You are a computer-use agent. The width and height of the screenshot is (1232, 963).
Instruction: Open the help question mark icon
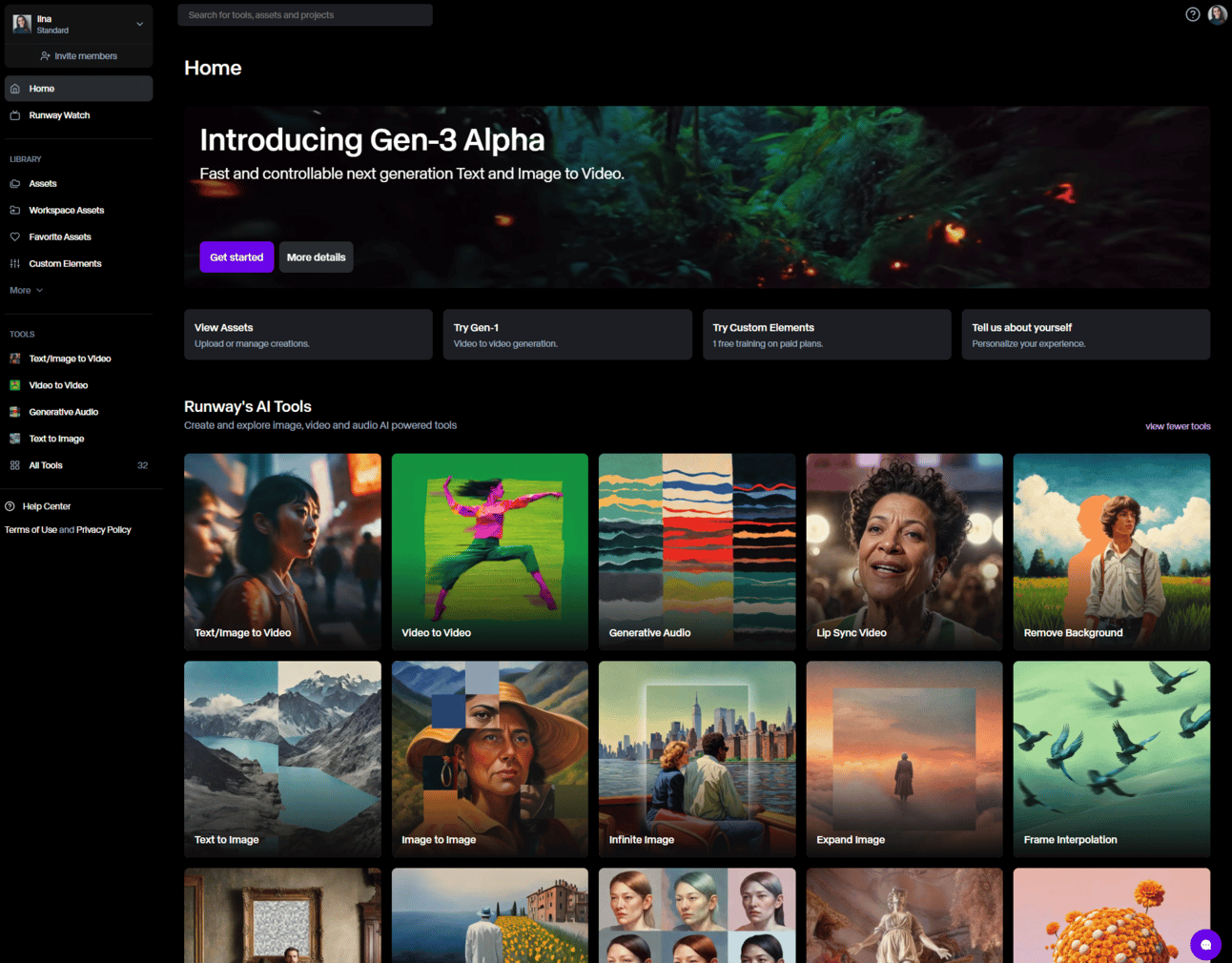coord(1193,14)
